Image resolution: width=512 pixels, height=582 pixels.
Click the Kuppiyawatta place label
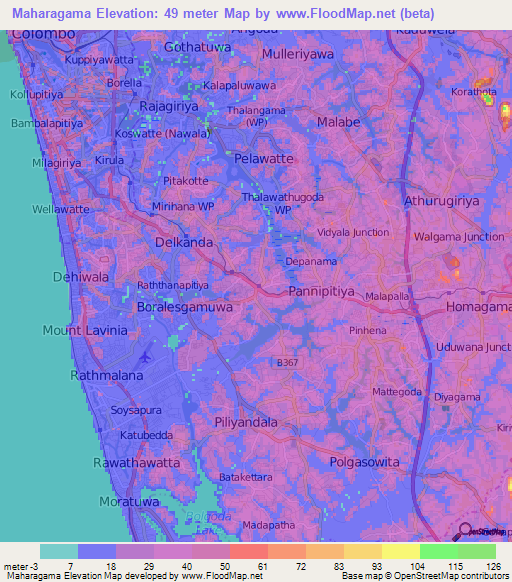(x=99, y=60)
